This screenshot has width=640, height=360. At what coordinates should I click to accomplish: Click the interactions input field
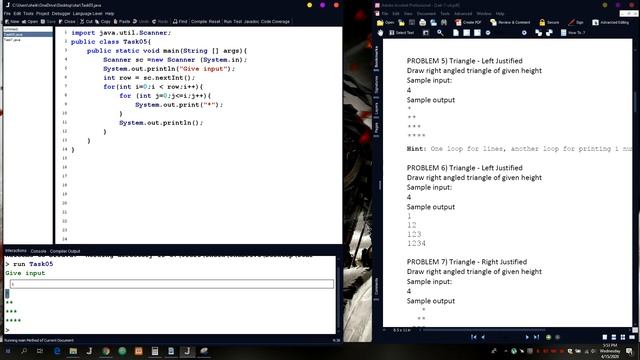point(171,284)
